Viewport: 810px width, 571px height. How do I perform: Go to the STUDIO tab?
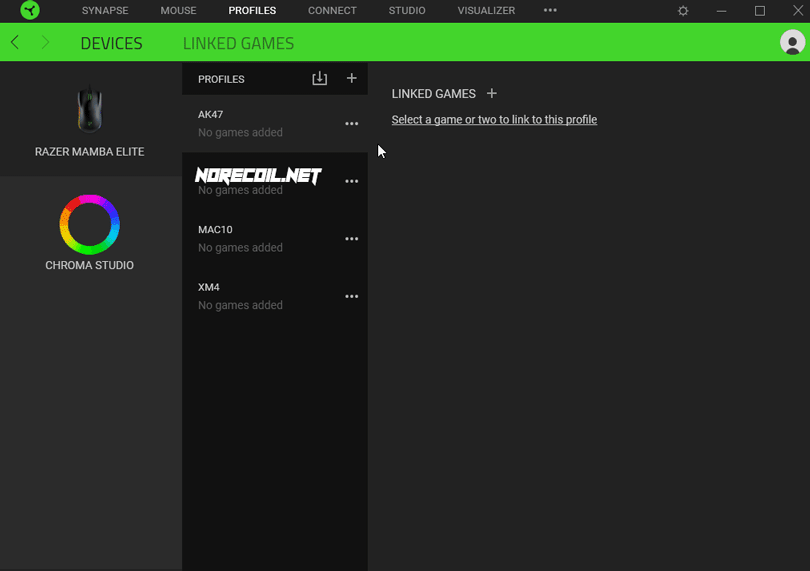(407, 10)
